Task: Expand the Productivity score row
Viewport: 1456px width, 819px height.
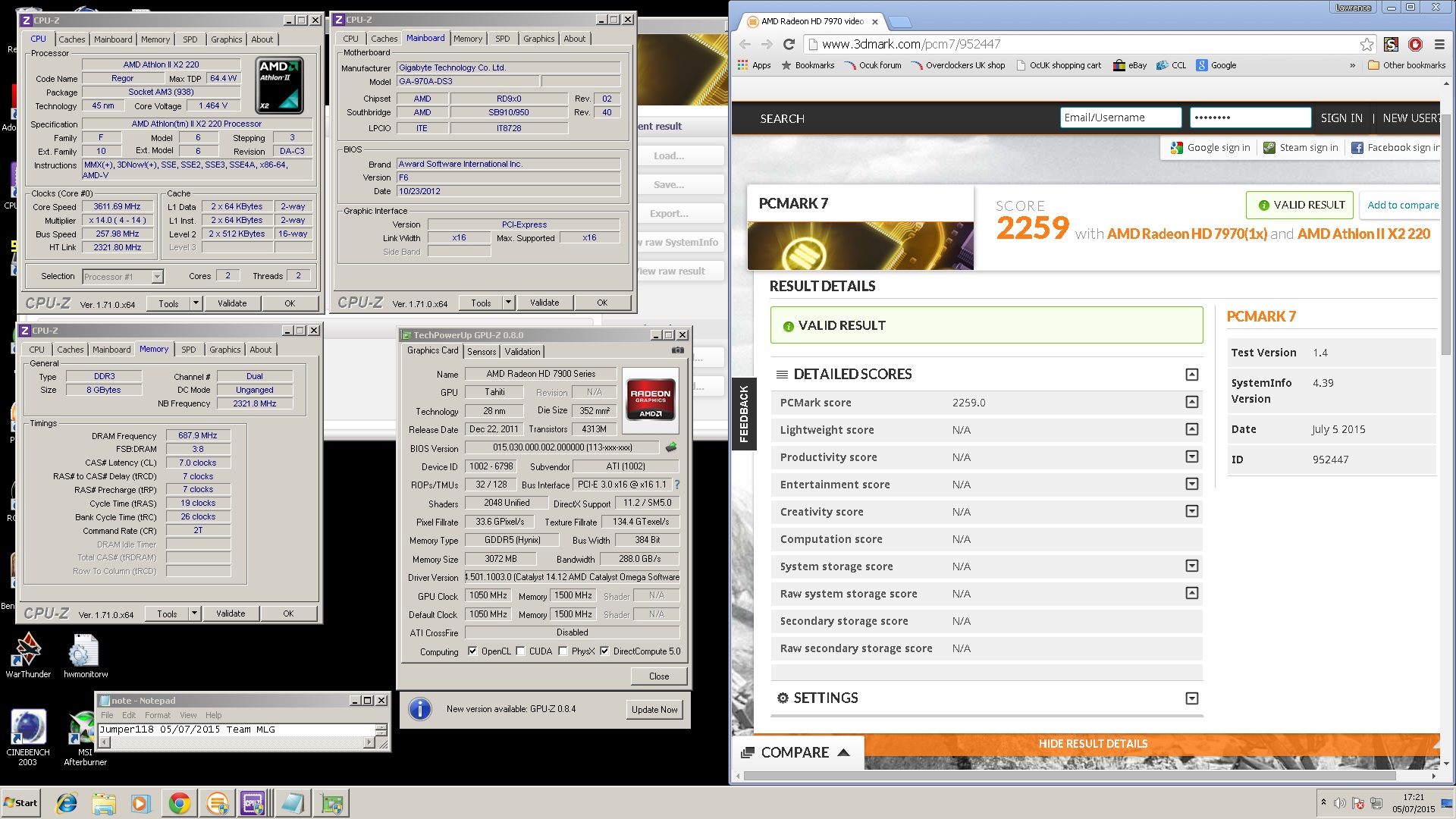Action: (1191, 457)
